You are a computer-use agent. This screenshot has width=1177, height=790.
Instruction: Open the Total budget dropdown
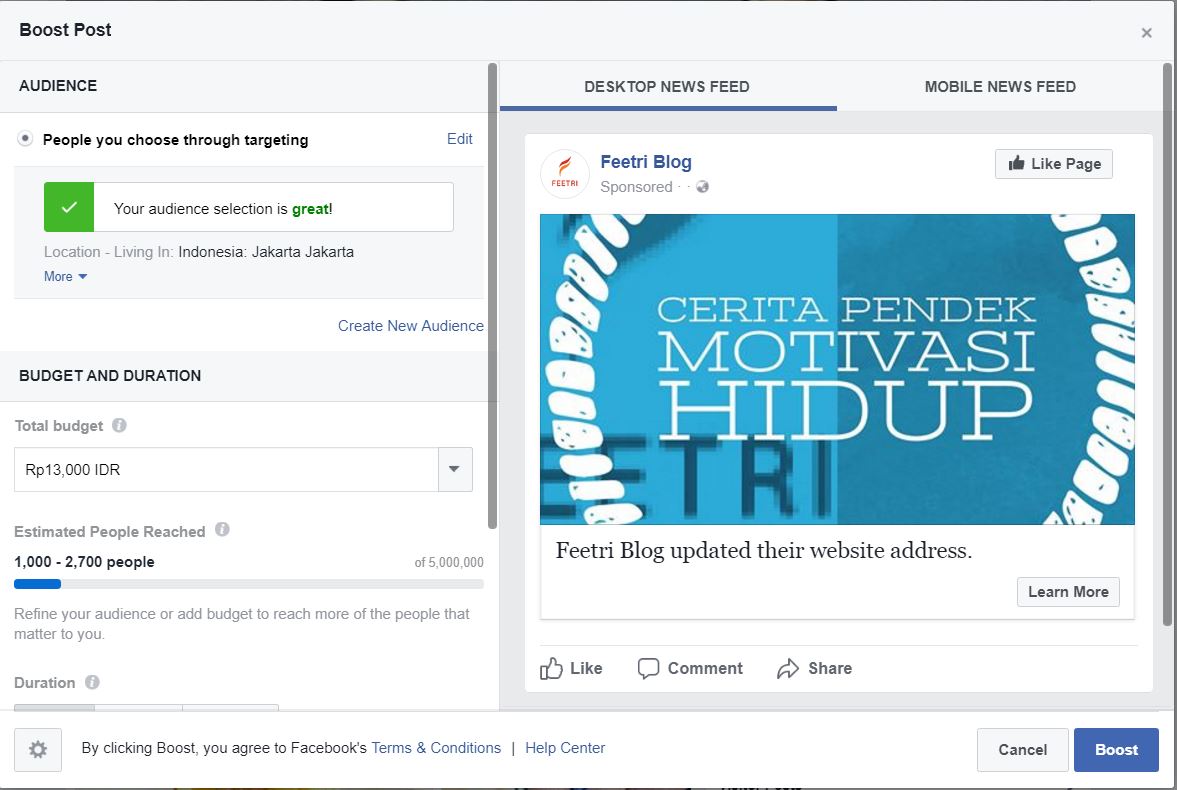[x=454, y=469]
